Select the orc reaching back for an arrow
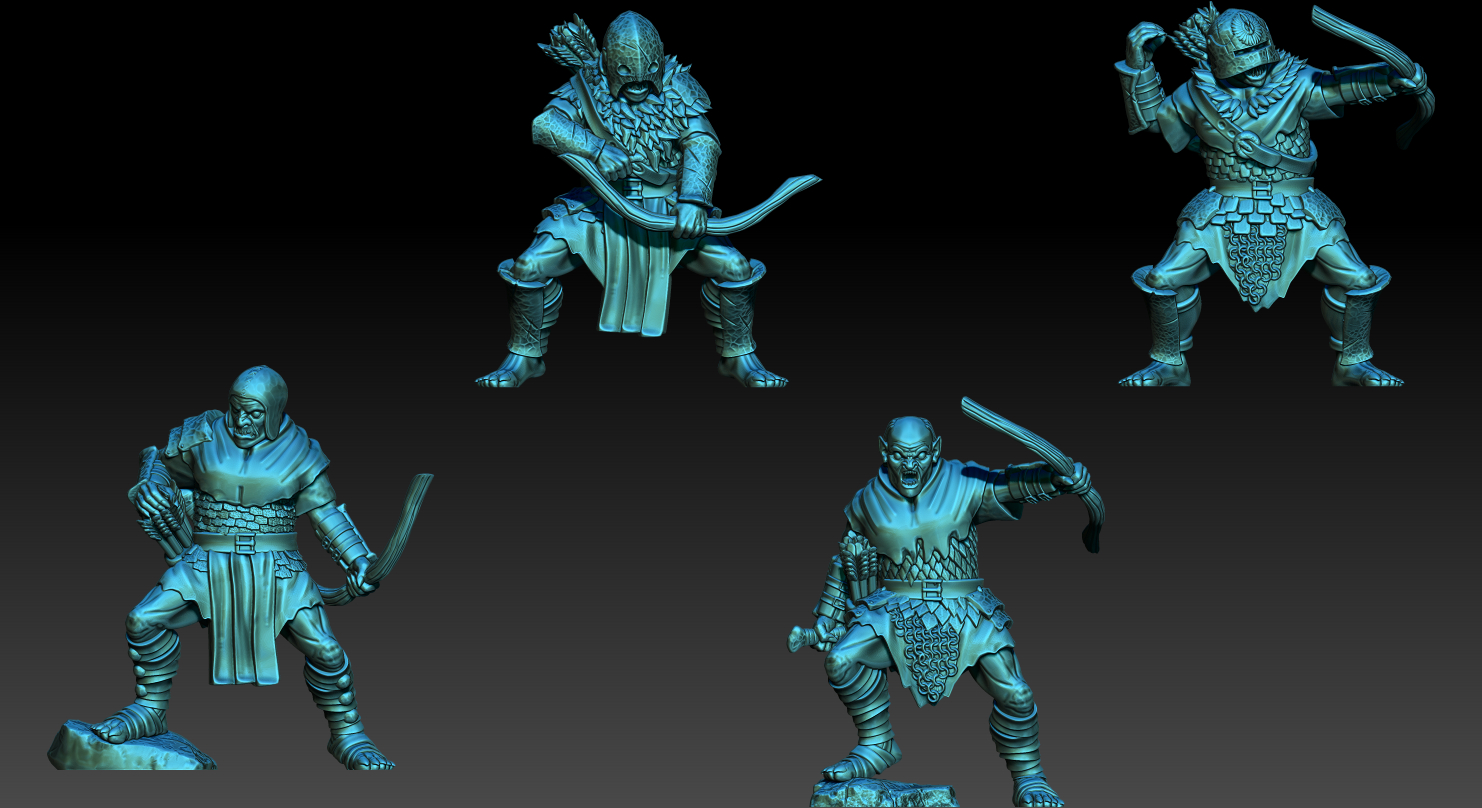1482x808 pixels. pos(1262,200)
